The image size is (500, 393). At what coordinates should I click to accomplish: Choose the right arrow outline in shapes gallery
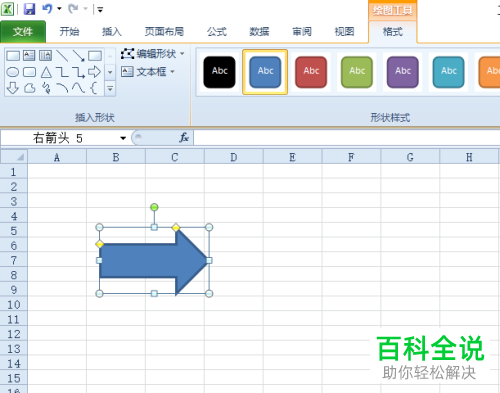coord(95,72)
